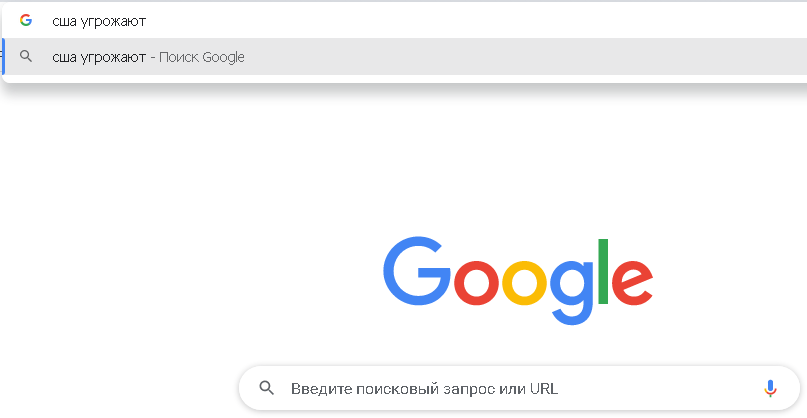Click the magnifier icon inside page search box
This screenshot has height=418, width=807.
pos(266,388)
